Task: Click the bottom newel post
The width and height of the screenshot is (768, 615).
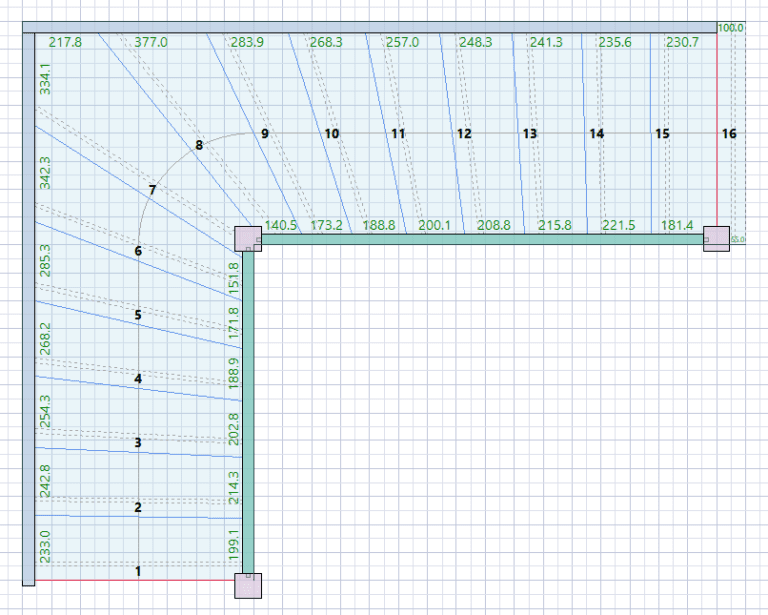Action: (248, 586)
